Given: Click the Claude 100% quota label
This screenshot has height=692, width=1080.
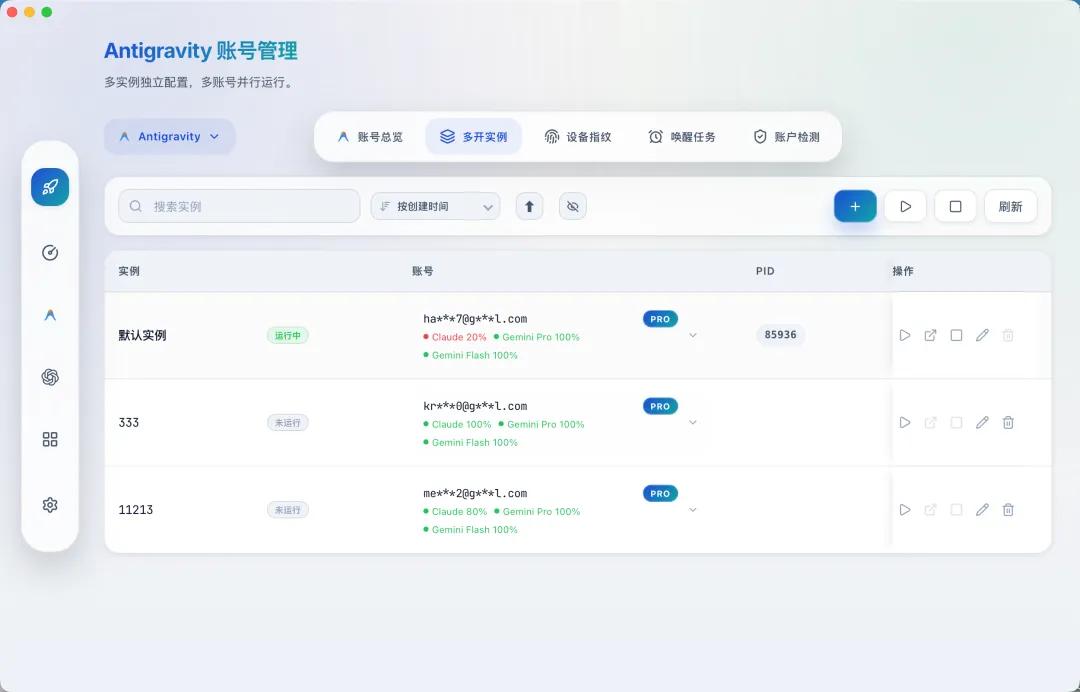Looking at the screenshot, I should tap(457, 424).
